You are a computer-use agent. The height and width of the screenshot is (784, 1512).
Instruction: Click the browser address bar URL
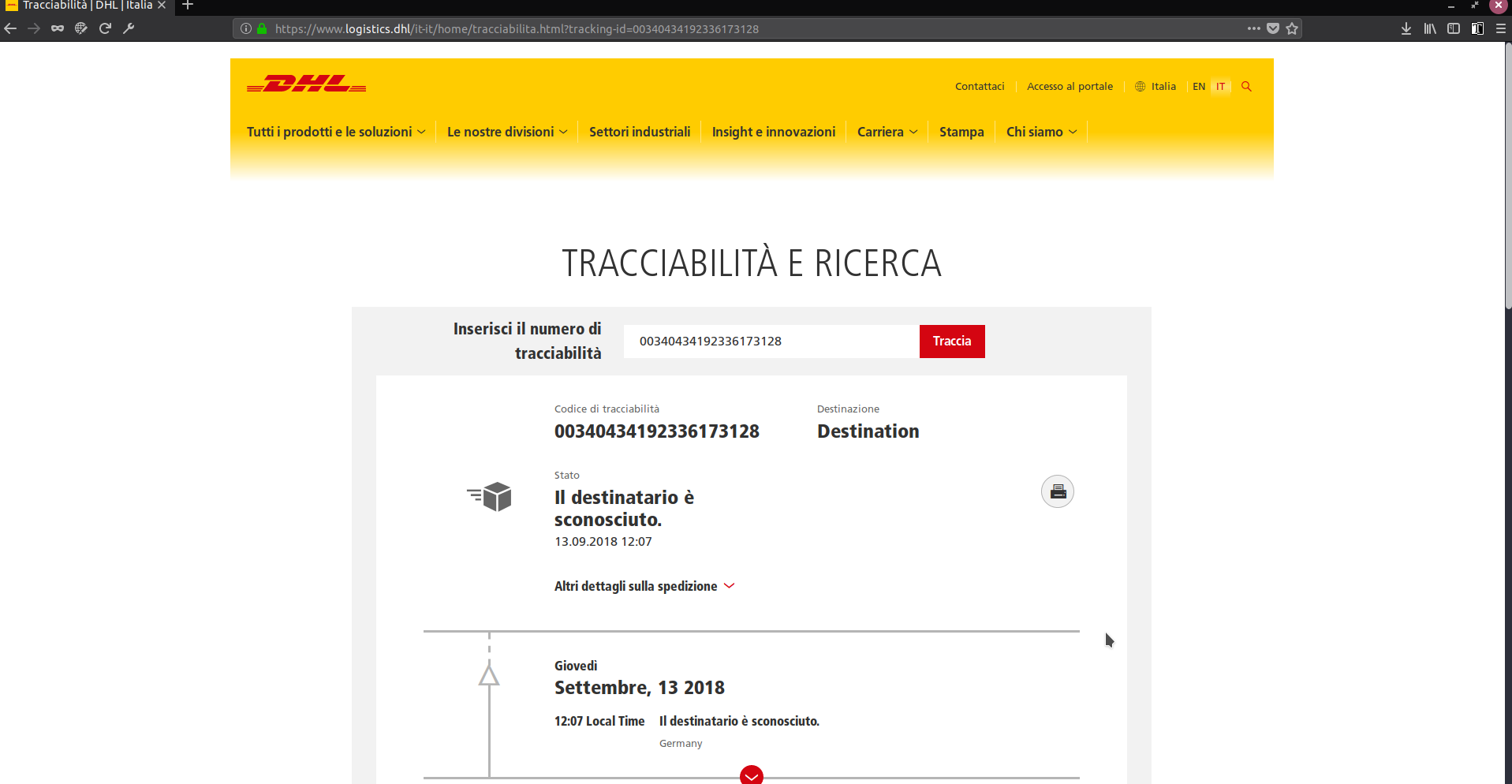[517, 29]
